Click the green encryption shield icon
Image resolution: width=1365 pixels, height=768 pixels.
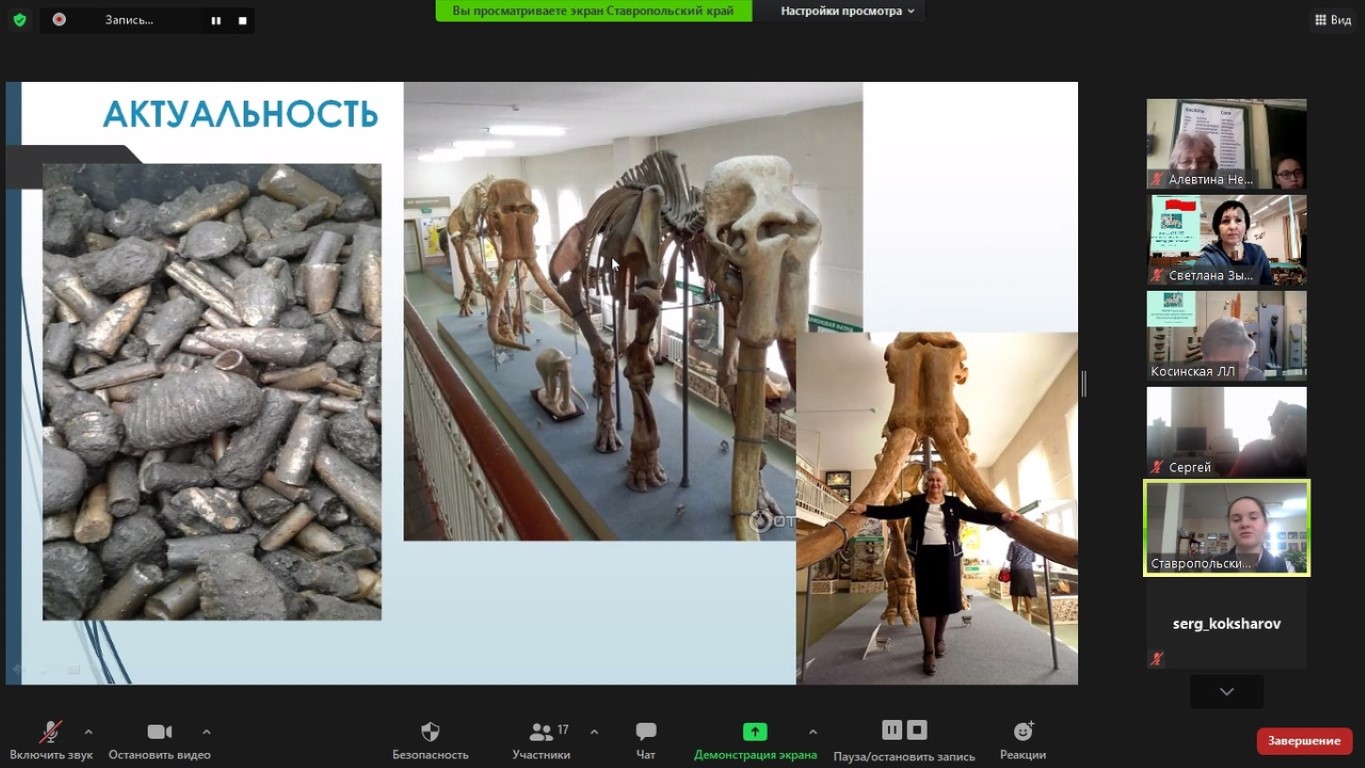click(19, 20)
